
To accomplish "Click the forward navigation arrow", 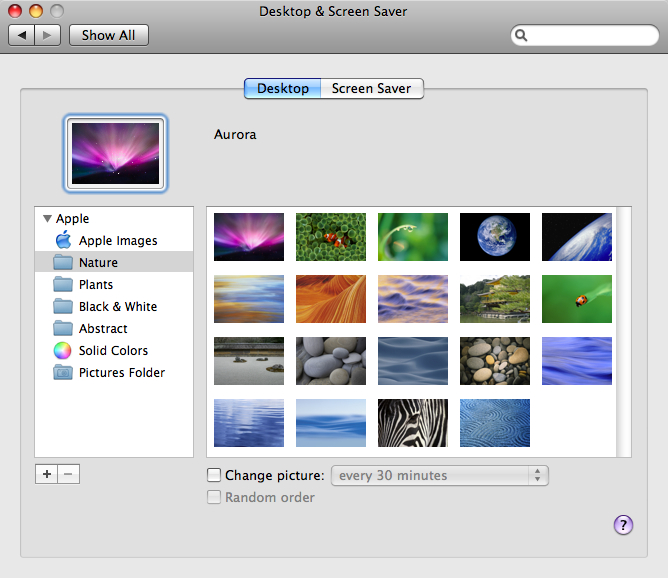I will [47, 35].
